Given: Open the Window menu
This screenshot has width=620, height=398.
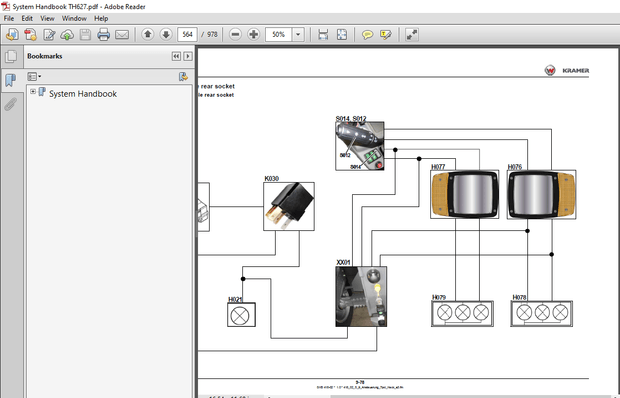Looking at the screenshot, I should (x=74, y=18).
